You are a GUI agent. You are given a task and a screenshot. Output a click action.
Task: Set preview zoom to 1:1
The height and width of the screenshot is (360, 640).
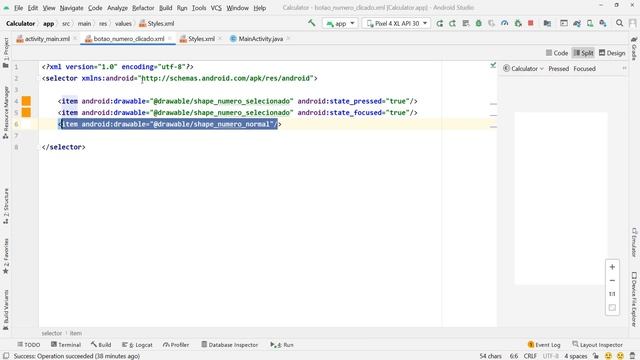612,294
